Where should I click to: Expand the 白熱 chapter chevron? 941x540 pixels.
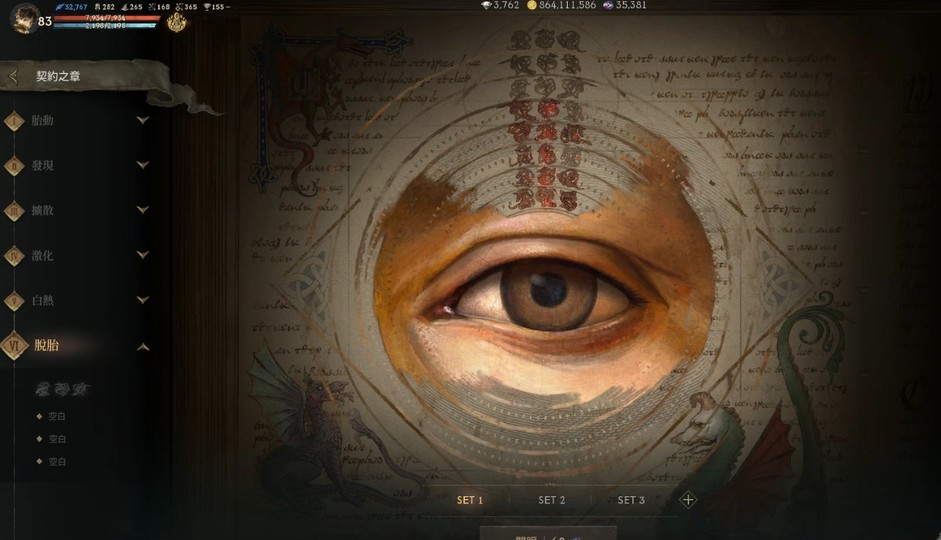tap(143, 300)
